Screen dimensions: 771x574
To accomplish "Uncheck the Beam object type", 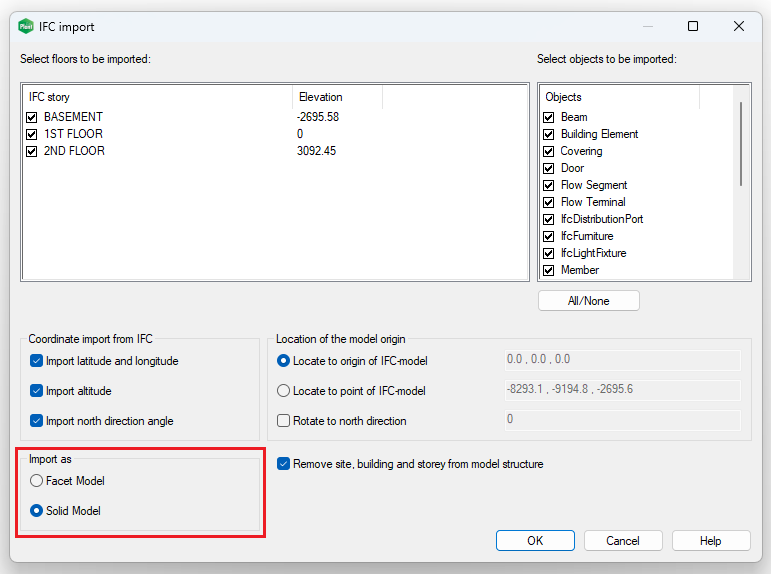I will 548,117.
